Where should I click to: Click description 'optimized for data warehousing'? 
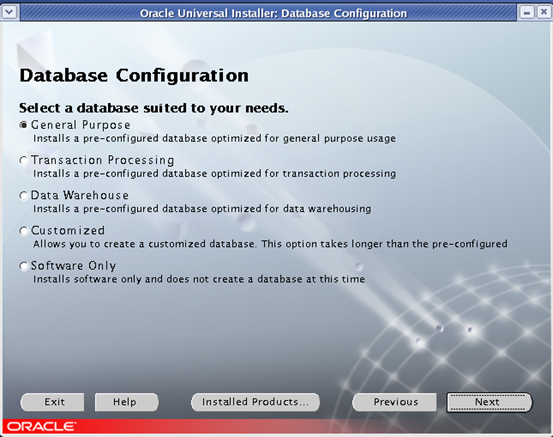(x=291, y=209)
